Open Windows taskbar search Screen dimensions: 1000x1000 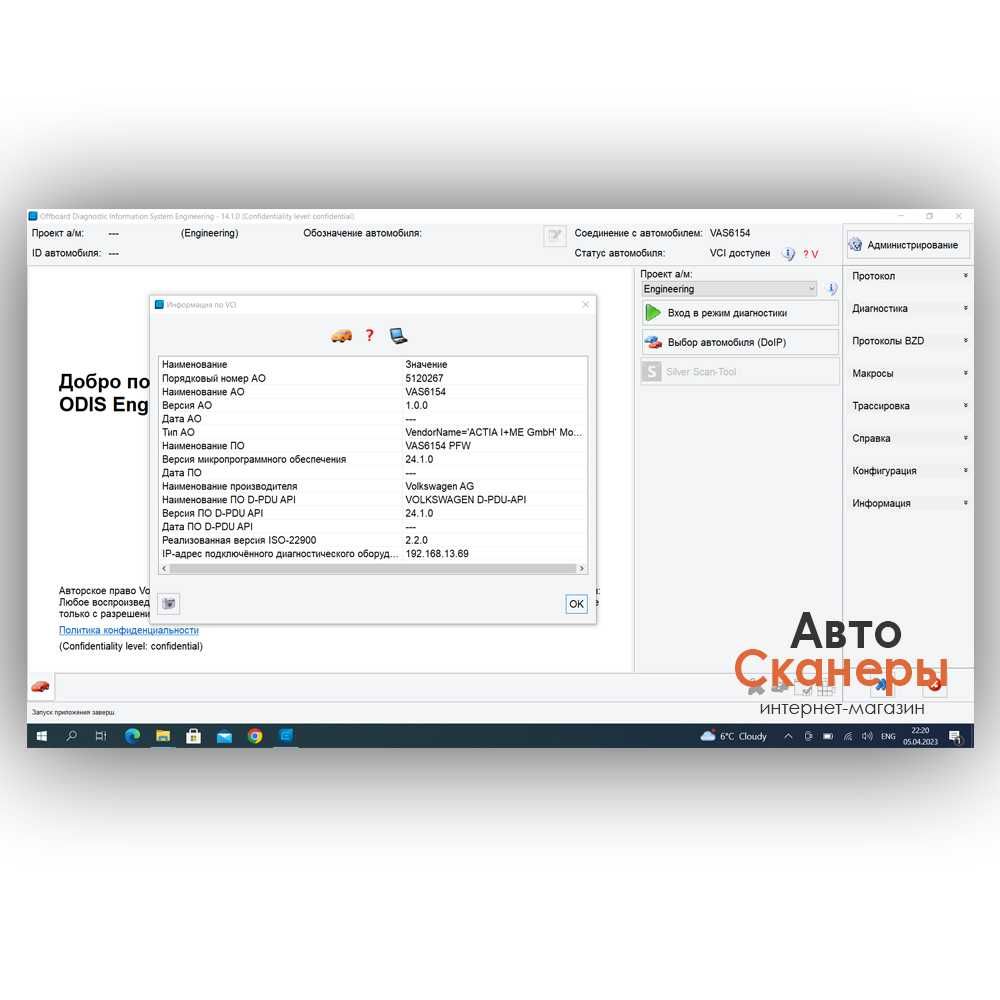[71, 736]
